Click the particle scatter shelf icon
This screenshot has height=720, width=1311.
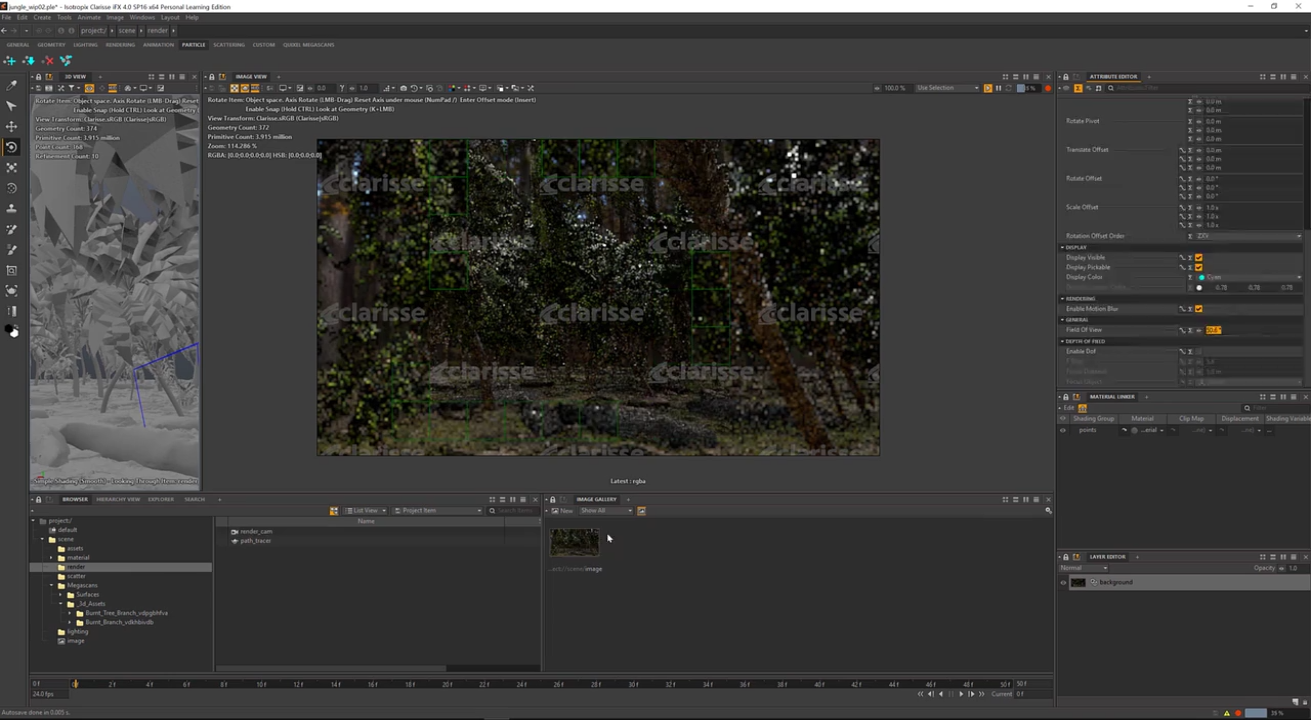[x=66, y=61]
